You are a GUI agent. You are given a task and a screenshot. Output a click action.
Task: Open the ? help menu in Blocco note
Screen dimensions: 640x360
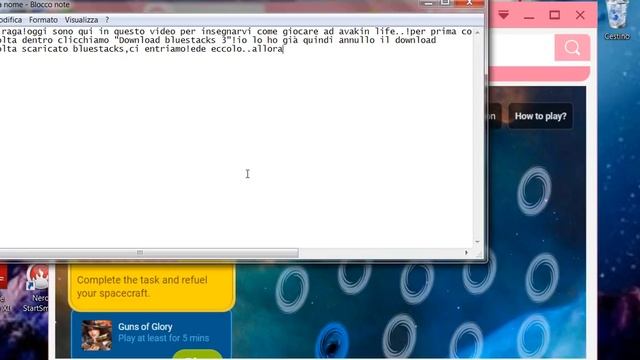coord(107,20)
